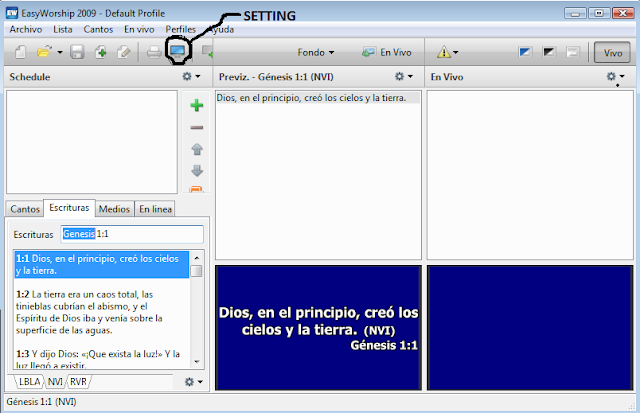Viewport: 640px width, 413px height.
Task: Open the Archivo menu
Action: (x=26, y=29)
